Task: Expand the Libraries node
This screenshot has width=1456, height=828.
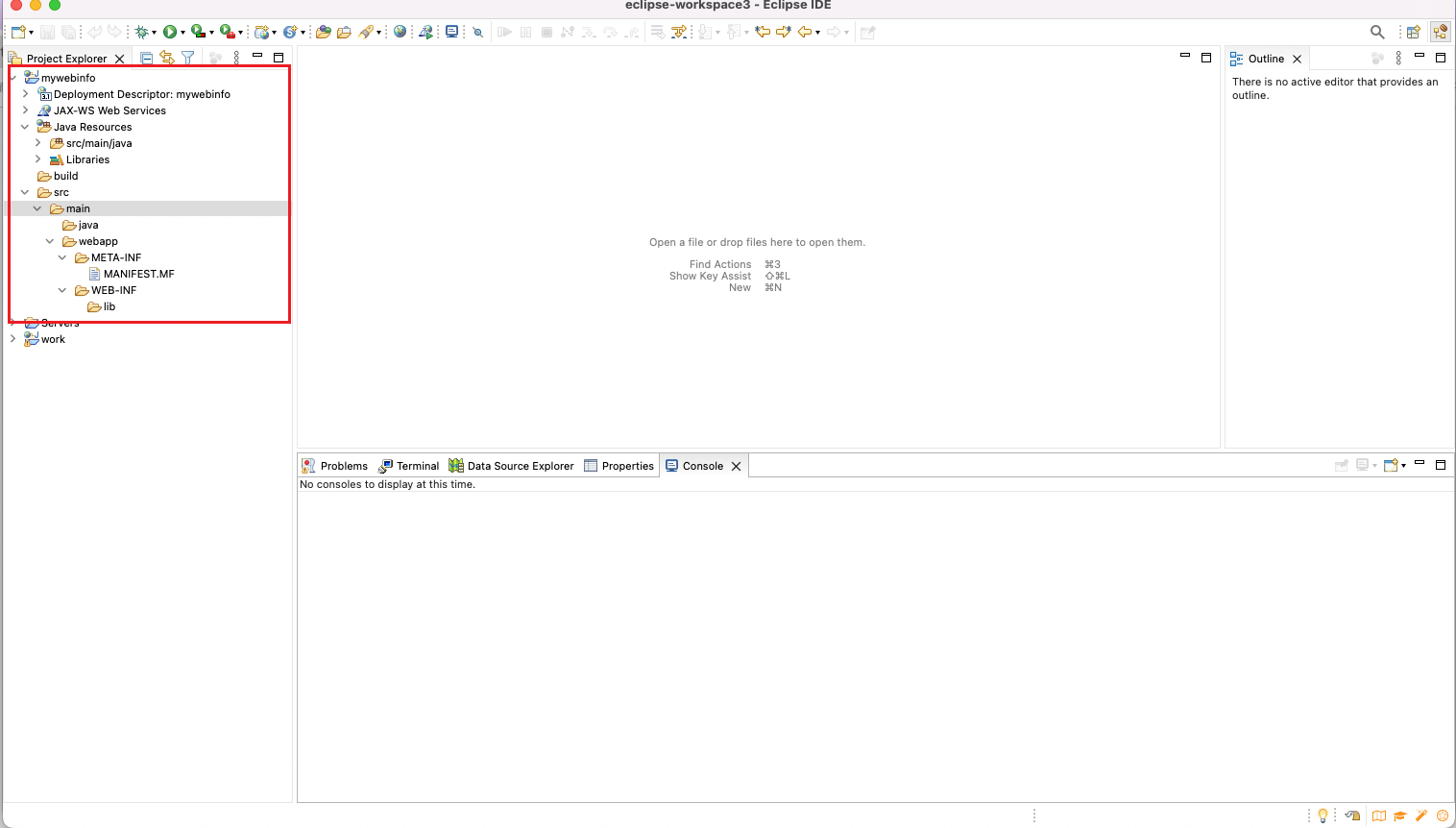Action: pos(37,159)
